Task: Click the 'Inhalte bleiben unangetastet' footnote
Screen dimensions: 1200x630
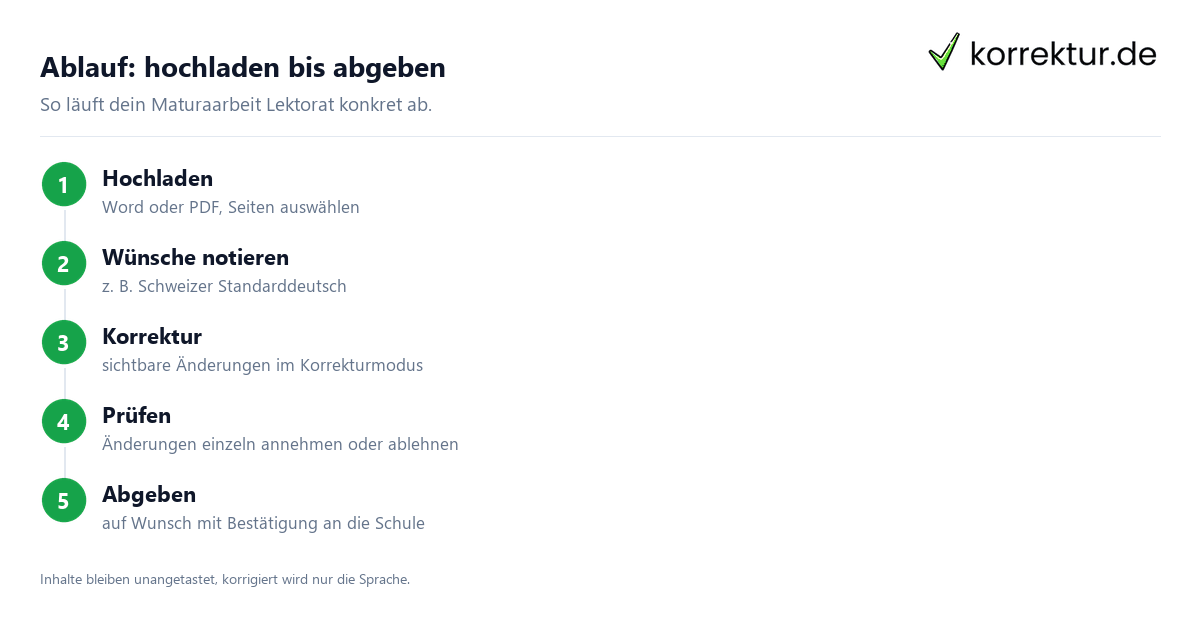Action: click(x=225, y=579)
